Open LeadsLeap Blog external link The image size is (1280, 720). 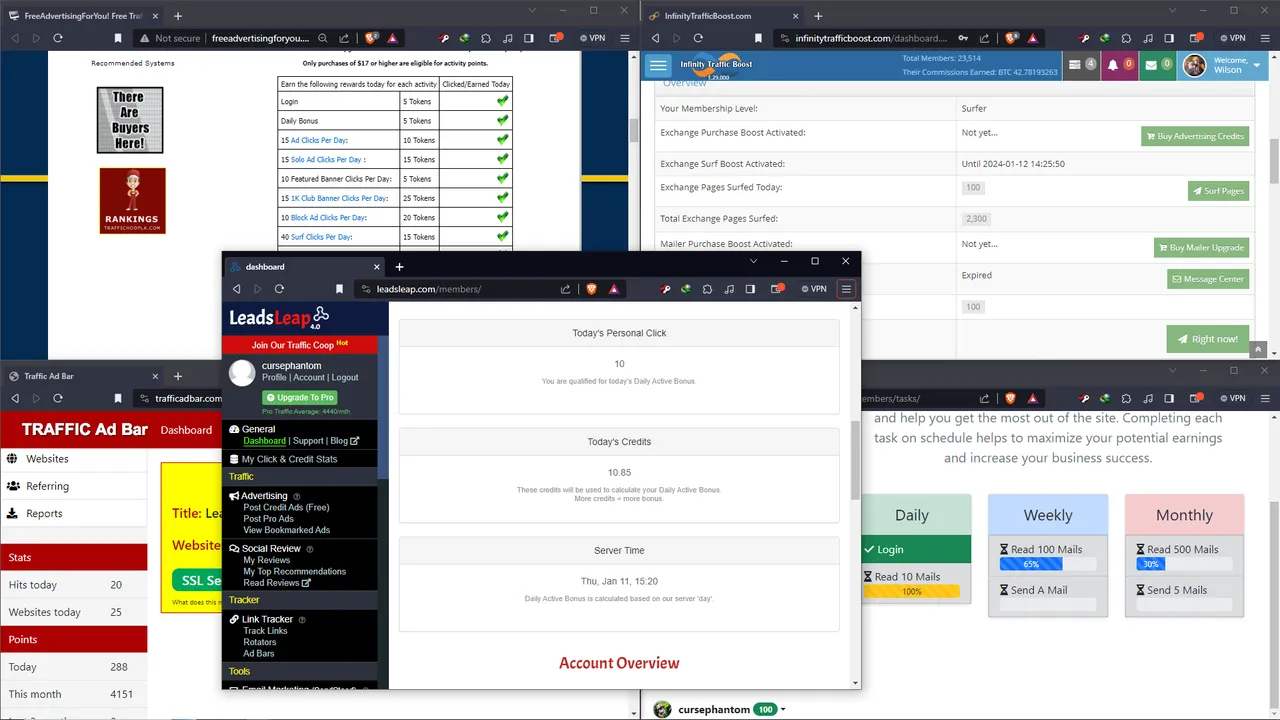344,441
